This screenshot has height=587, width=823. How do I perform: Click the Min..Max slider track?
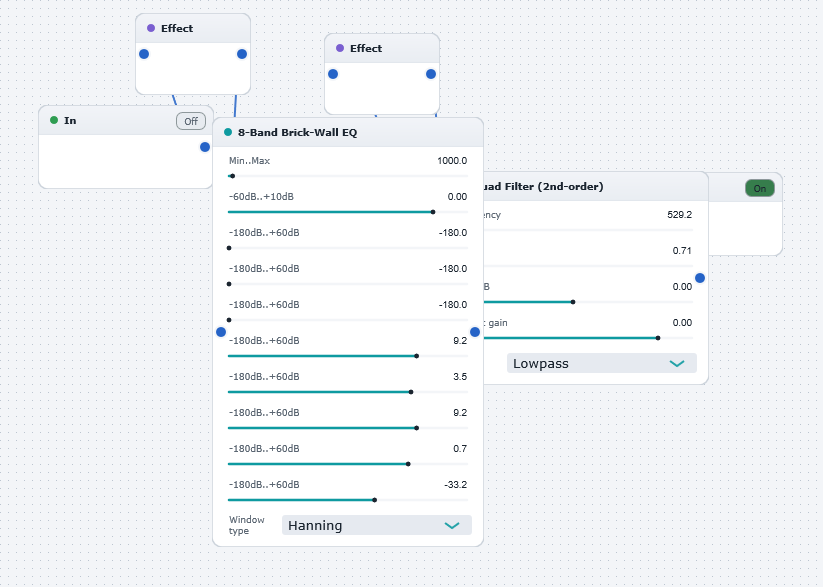[x=347, y=176]
